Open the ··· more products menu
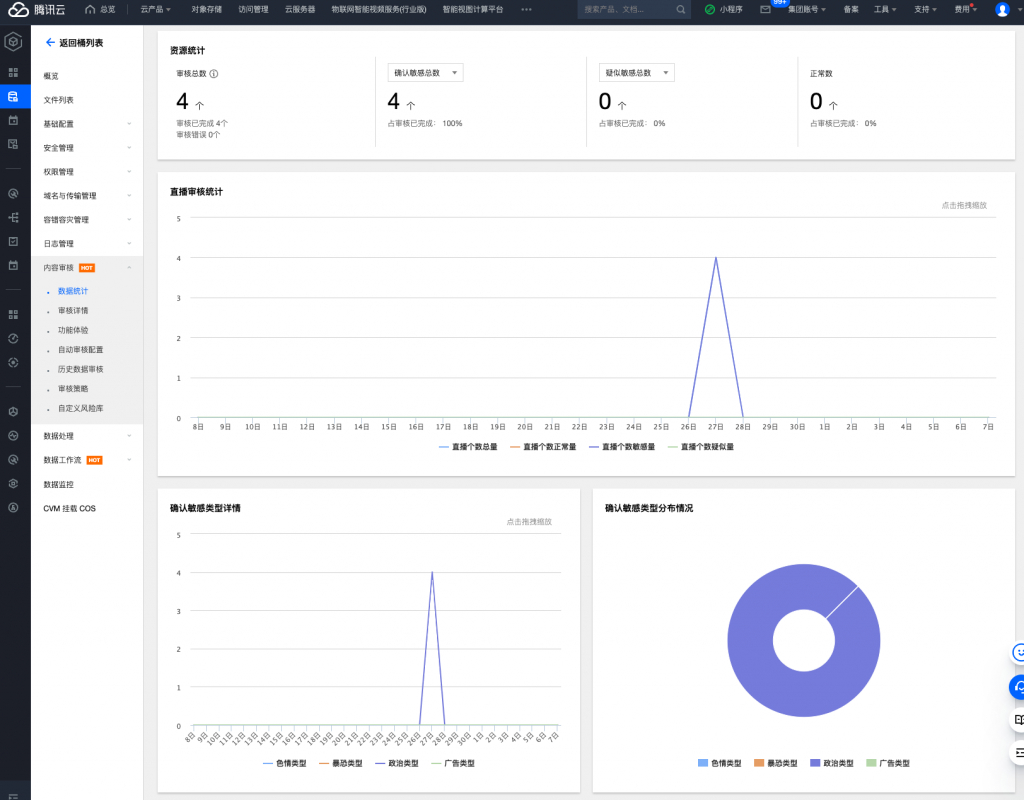The height and width of the screenshot is (800, 1024). [x=526, y=9]
